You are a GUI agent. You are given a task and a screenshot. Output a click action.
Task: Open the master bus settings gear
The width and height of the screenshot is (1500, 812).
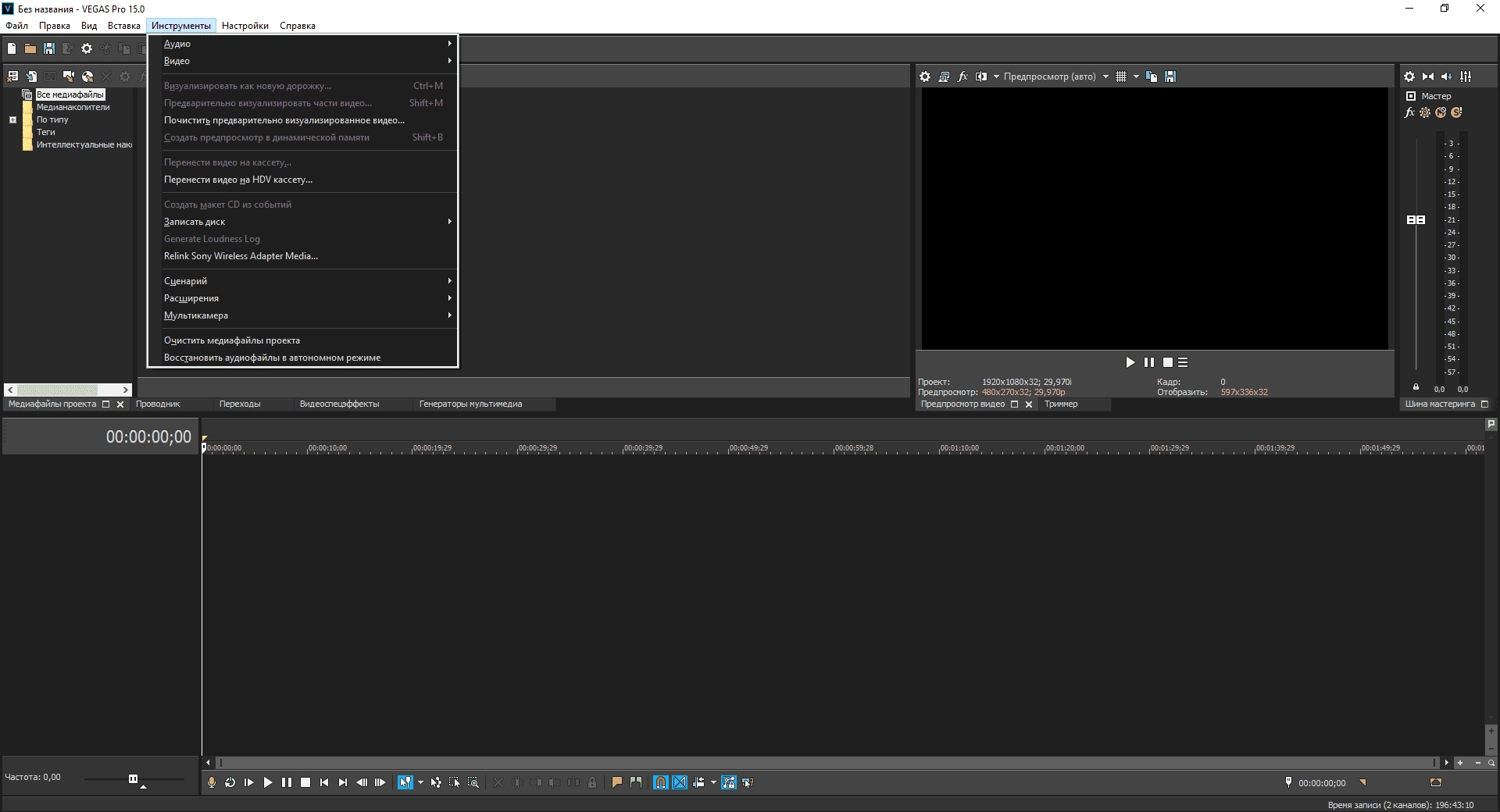(1409, 77)
